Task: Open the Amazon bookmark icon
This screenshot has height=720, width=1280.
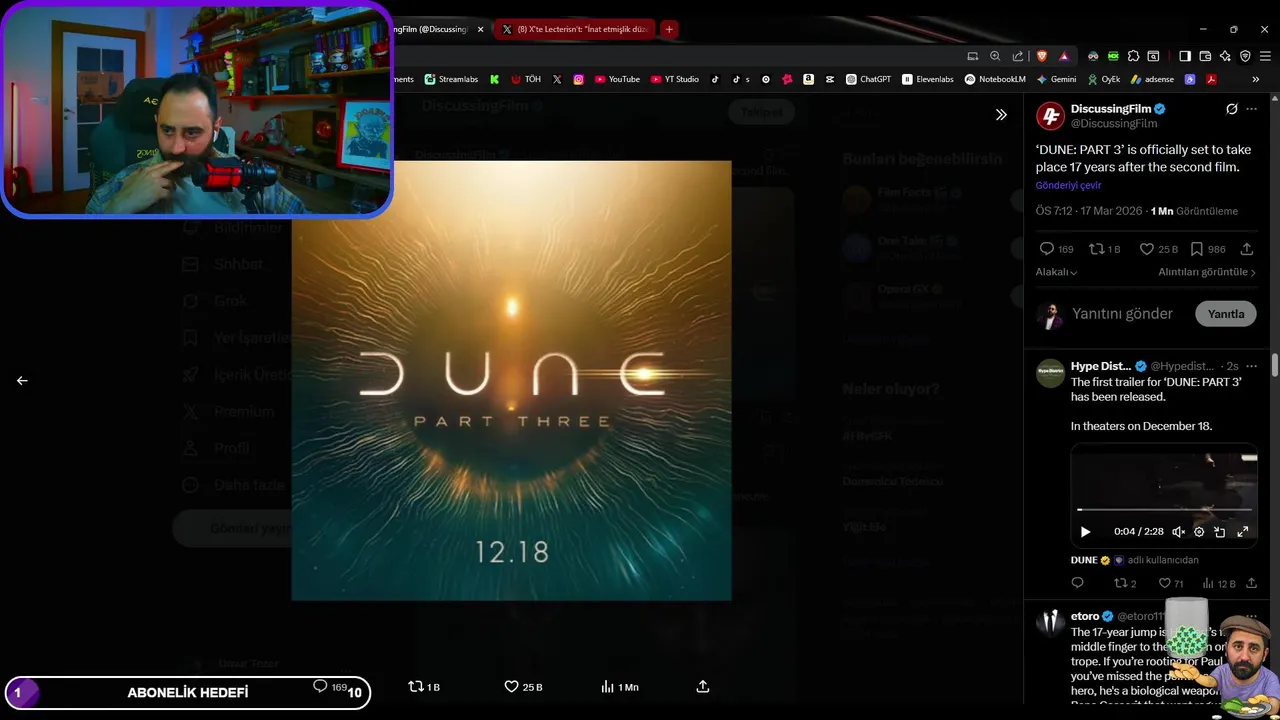Action: 808,79
